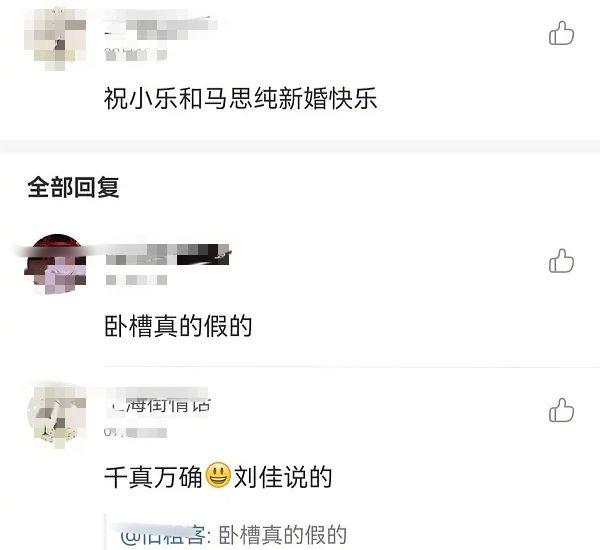
Task: Like the 祝小乐和马思纯新婚快乐 comment
Action: 561,33
